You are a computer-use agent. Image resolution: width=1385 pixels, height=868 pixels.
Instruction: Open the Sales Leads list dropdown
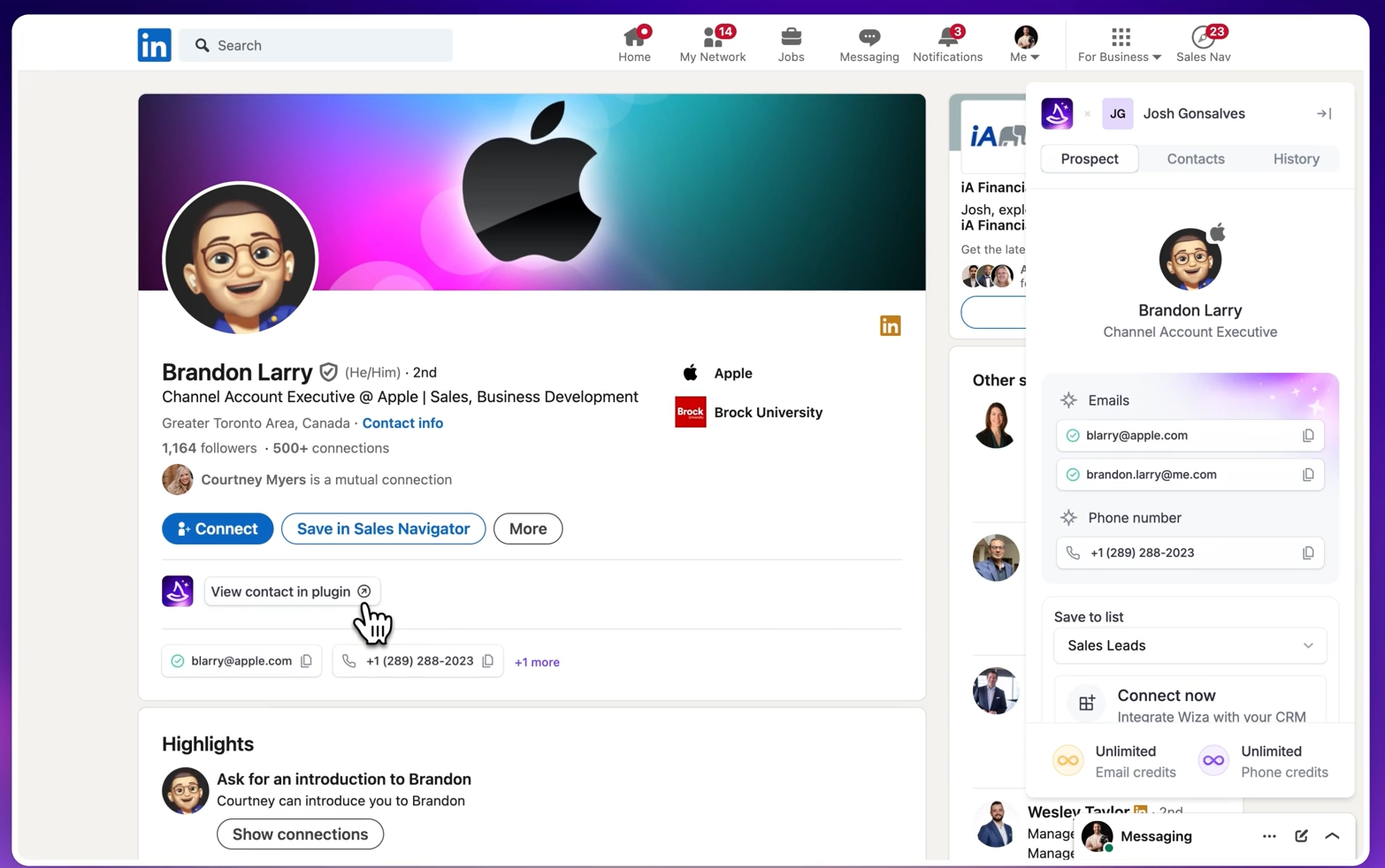tap(1190, 646)
